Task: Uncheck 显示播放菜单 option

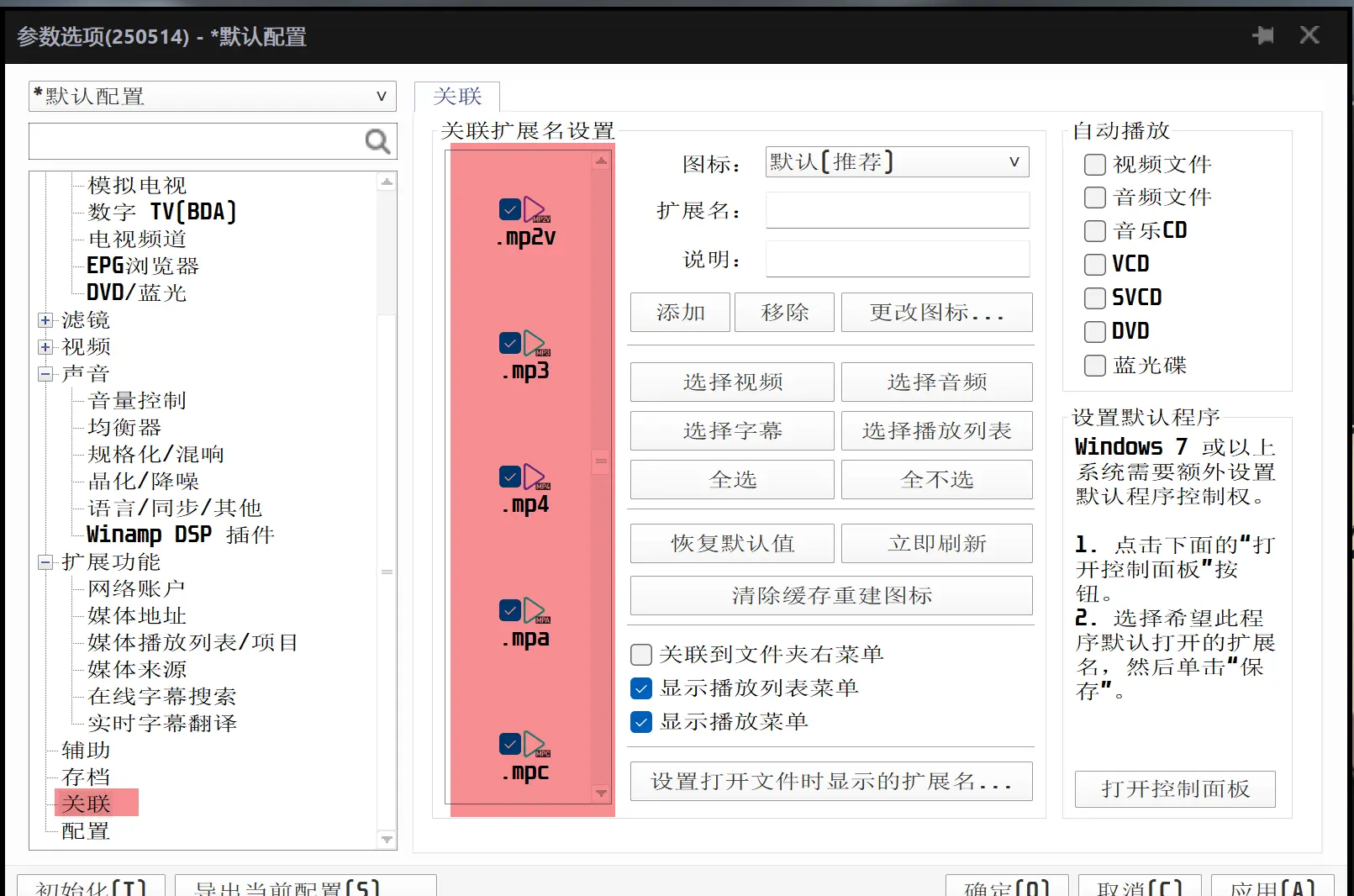Action: pos(641,722)
